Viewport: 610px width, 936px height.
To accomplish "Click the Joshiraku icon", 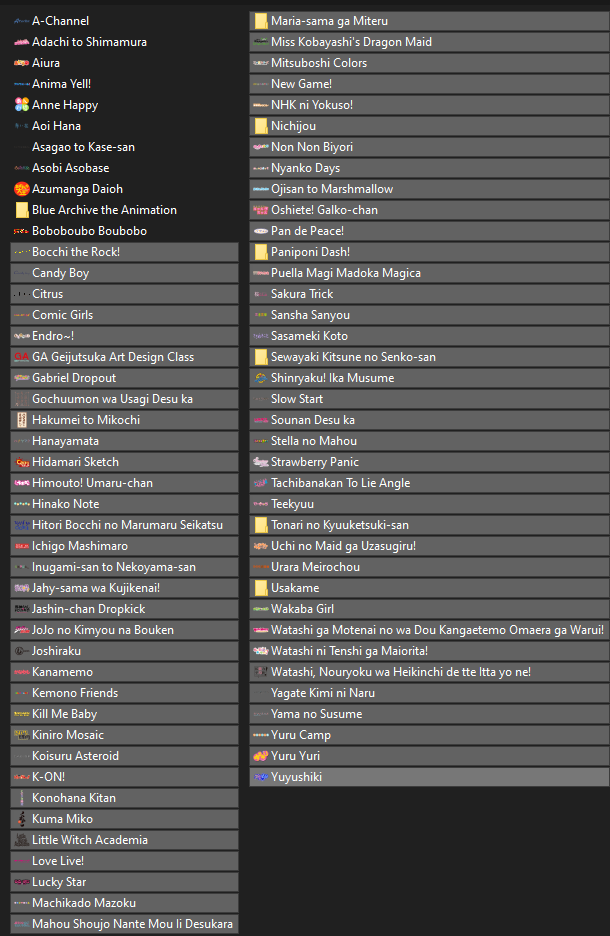I will [21, 651].
